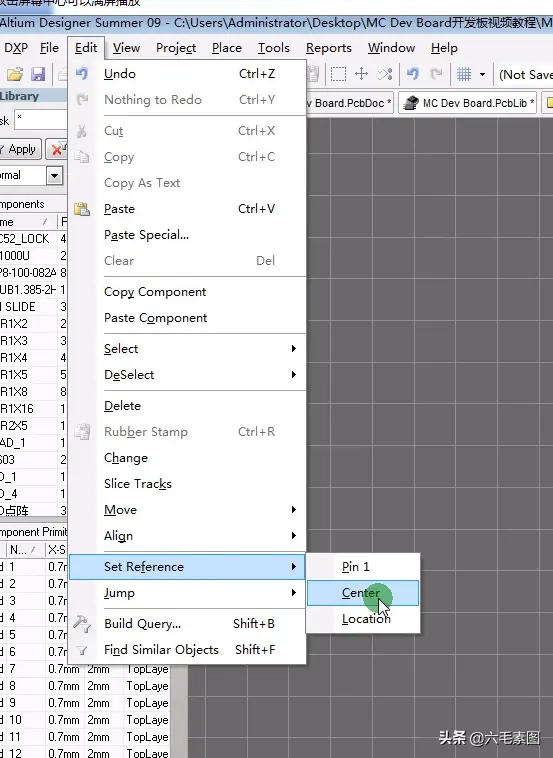Open the View menu

click(x=126, y=48)
